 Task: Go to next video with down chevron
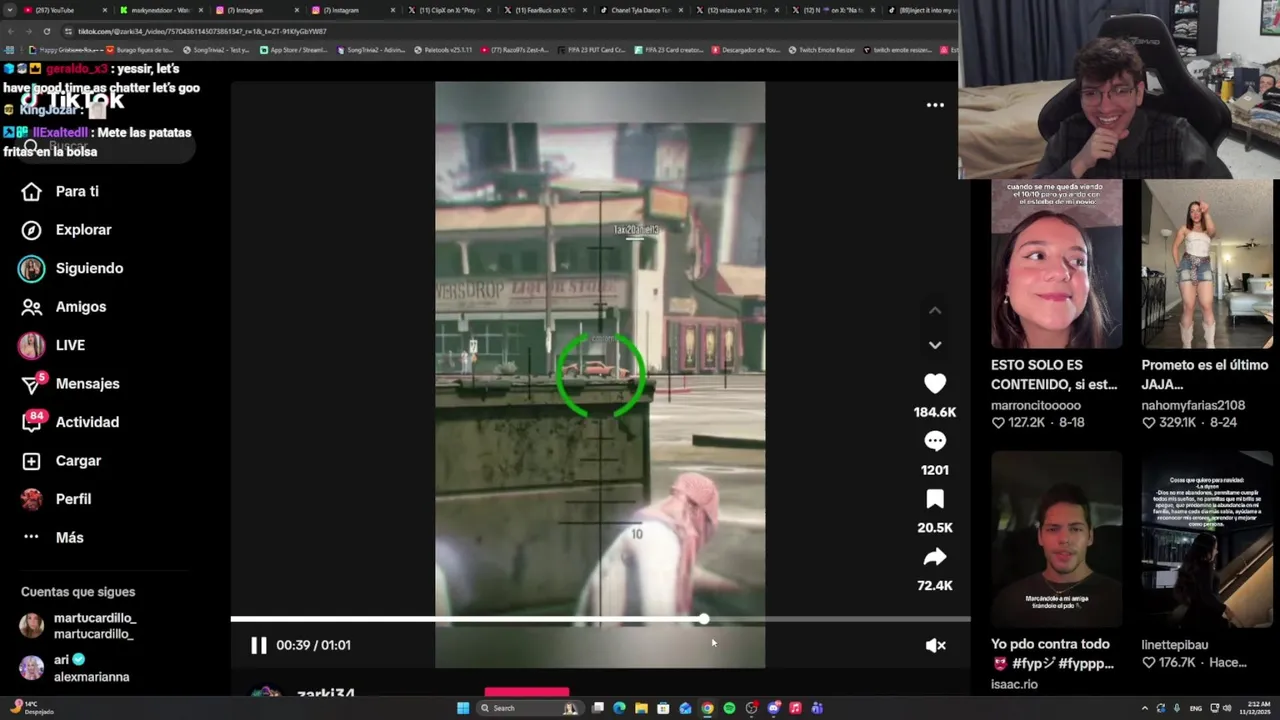[x=935, y=345]
